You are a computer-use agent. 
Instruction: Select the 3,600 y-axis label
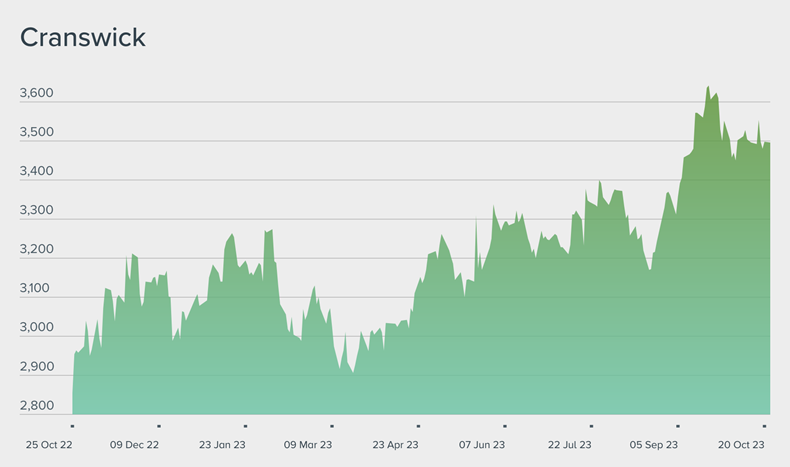[37, 94]
